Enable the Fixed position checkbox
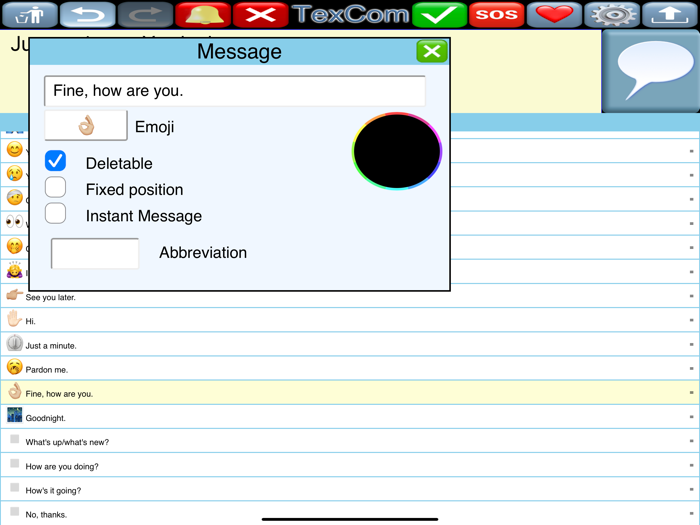The image size is (700, 525). pos(55,188)
